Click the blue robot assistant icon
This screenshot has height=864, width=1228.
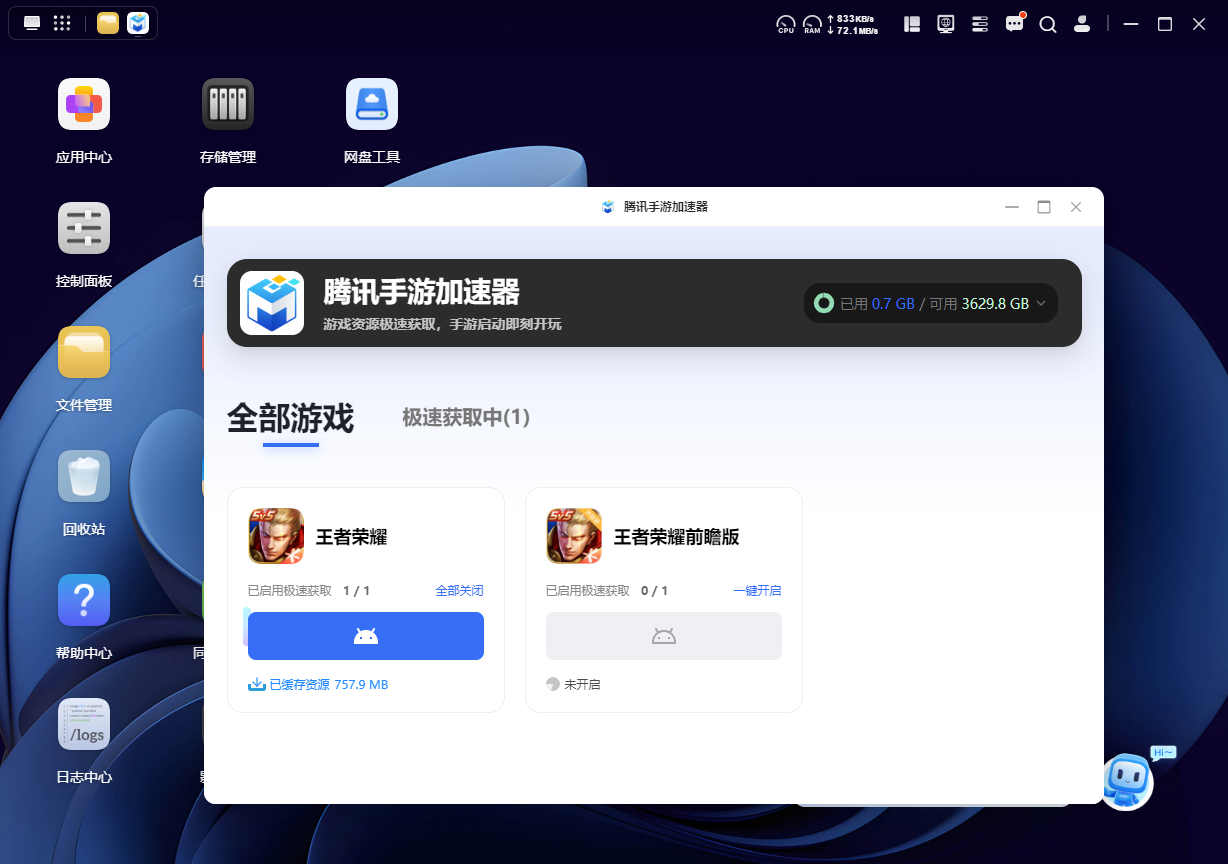[1127, 782]
